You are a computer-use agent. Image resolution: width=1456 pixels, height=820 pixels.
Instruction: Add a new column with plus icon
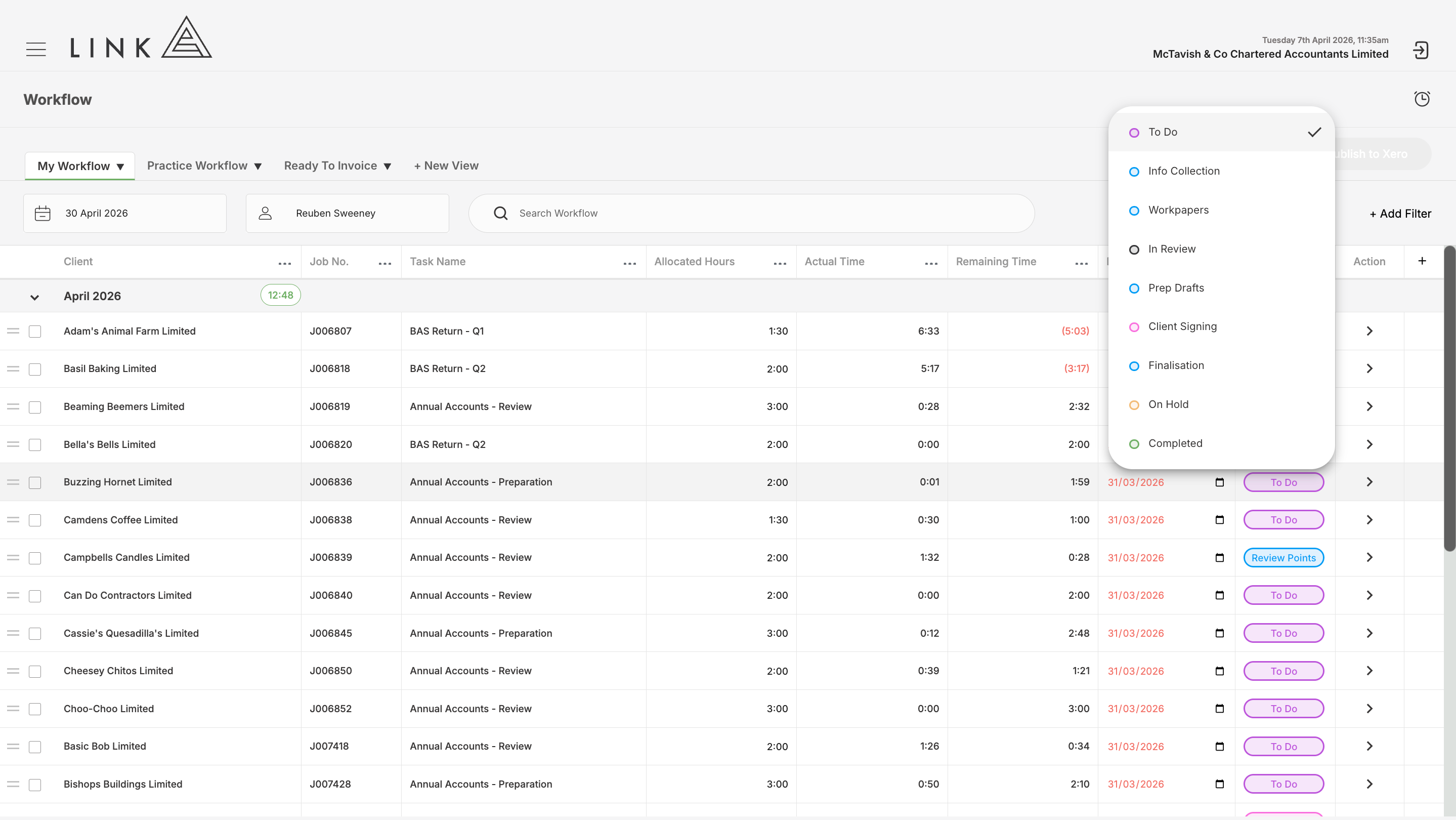1422,261
